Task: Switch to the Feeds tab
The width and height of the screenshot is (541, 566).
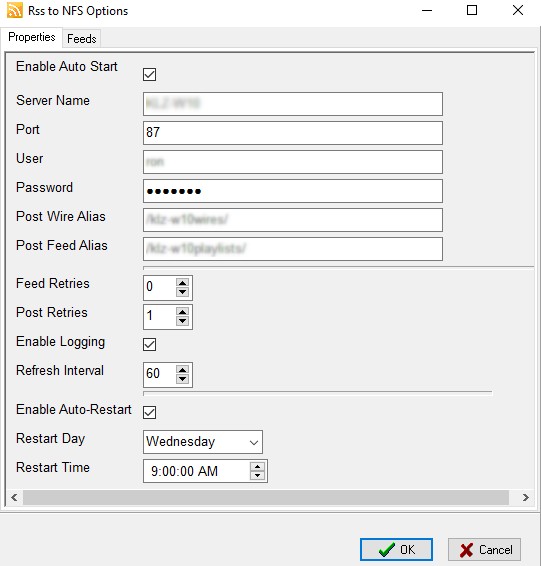Action: click(82, 39)
